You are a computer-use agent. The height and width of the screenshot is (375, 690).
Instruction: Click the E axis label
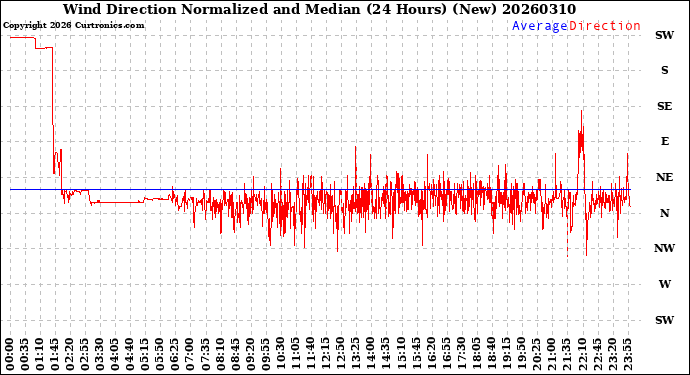tap(664, 141)
